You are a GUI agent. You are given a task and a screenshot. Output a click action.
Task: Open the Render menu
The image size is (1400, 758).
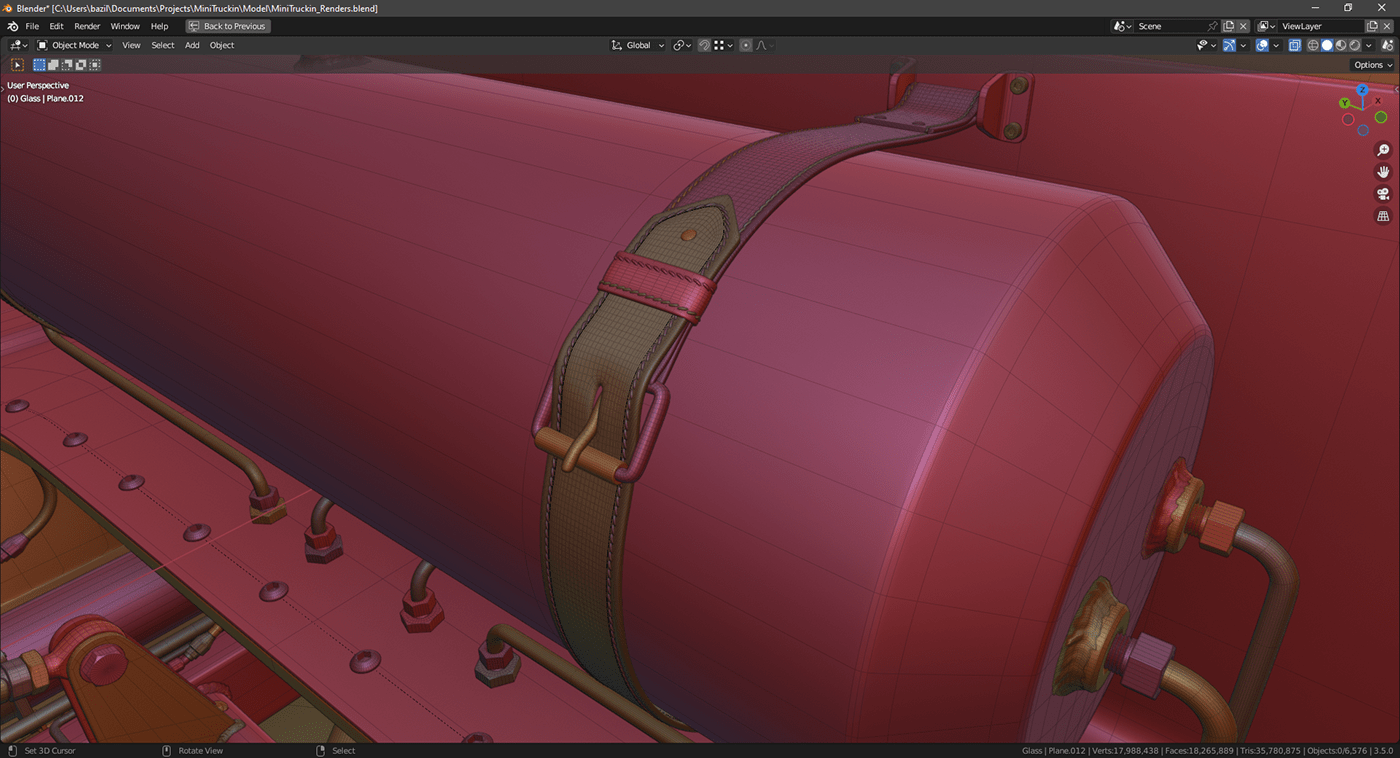87,26
